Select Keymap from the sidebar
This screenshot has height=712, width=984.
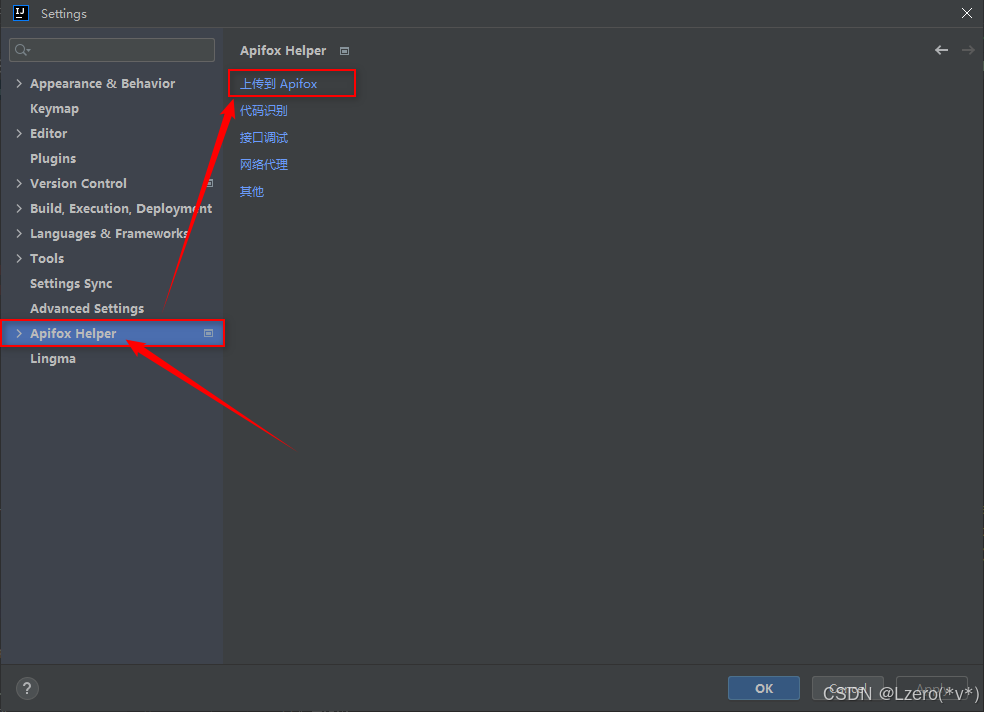click(x=54, y=108)
